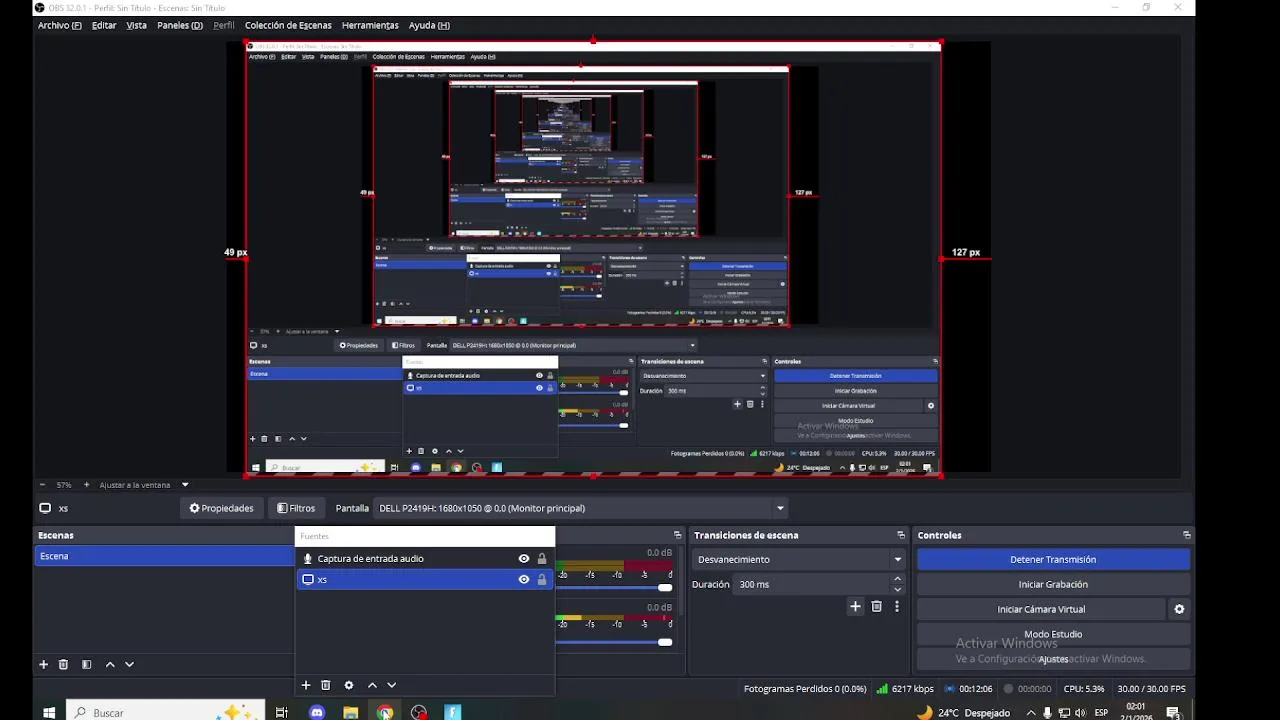Click Detener Transmisión button
This screenshot has width=1280, height=720.
pos(1053,560)
